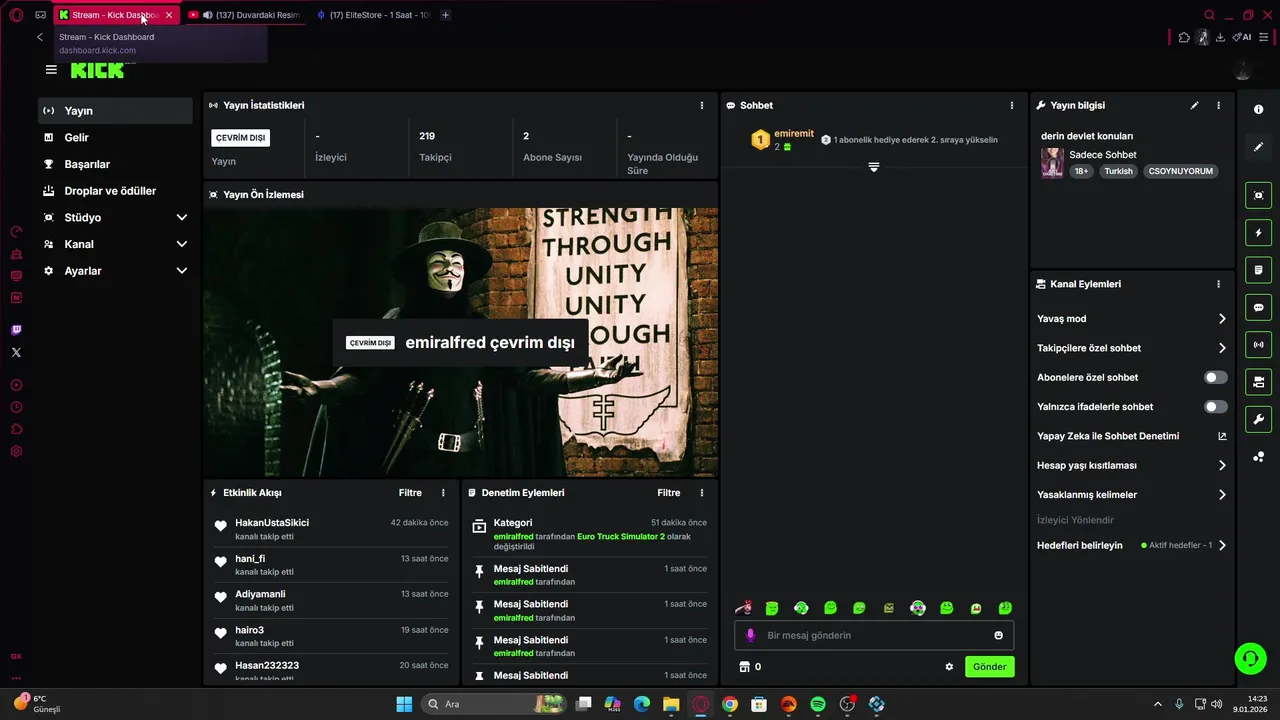1280x720 pixels.
Task: Go to Başarılar in the sidebar
Action: click(115, 164)
